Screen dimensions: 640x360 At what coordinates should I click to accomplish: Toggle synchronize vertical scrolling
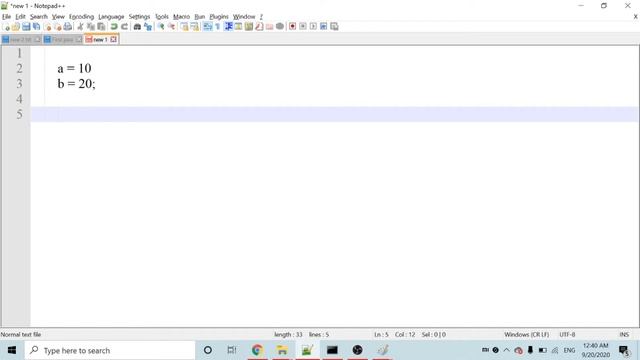184,27
